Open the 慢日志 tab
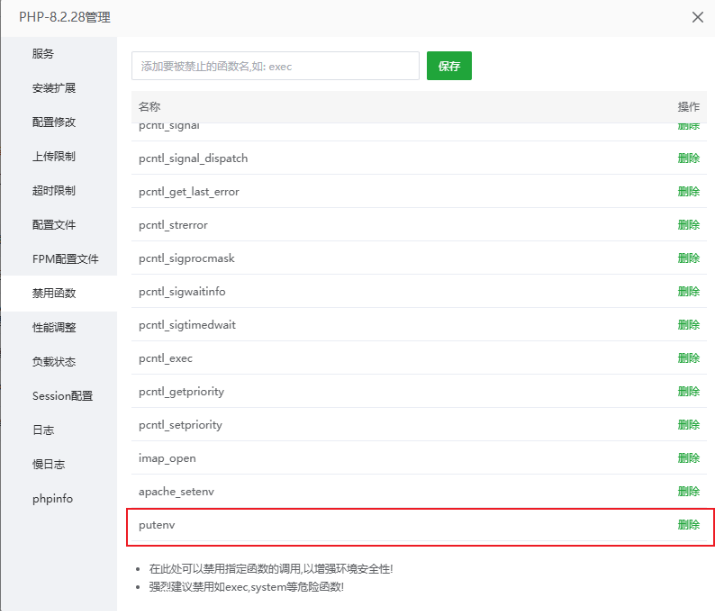 pos(48,464)
